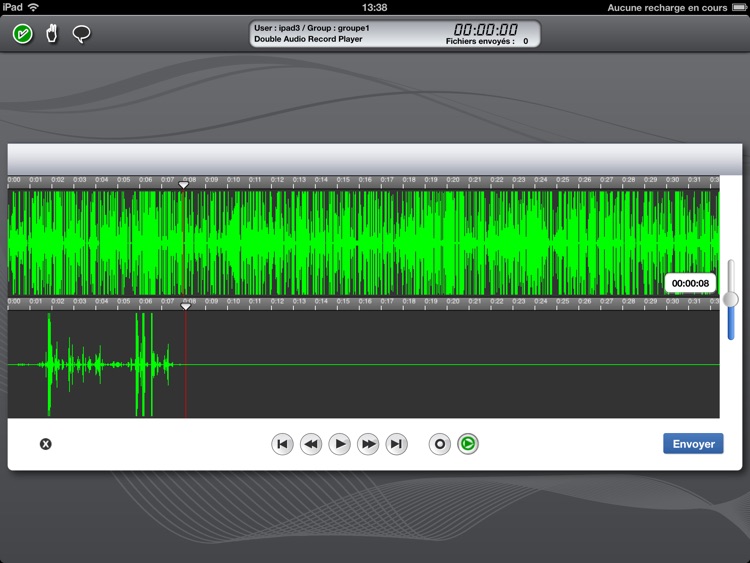Click the upper green master waveform
The image size is (750, 563).
(364, 243)
